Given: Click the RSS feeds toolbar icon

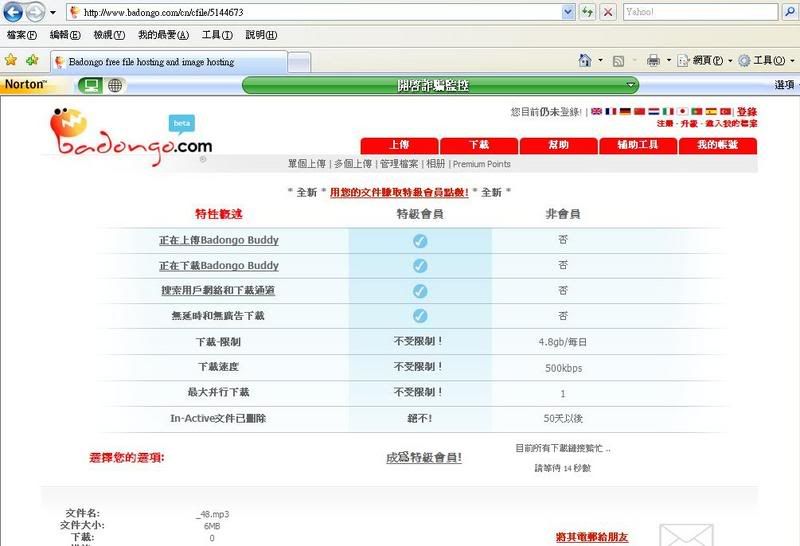Looking at the screenshot, I should click(x=618, y=61).
